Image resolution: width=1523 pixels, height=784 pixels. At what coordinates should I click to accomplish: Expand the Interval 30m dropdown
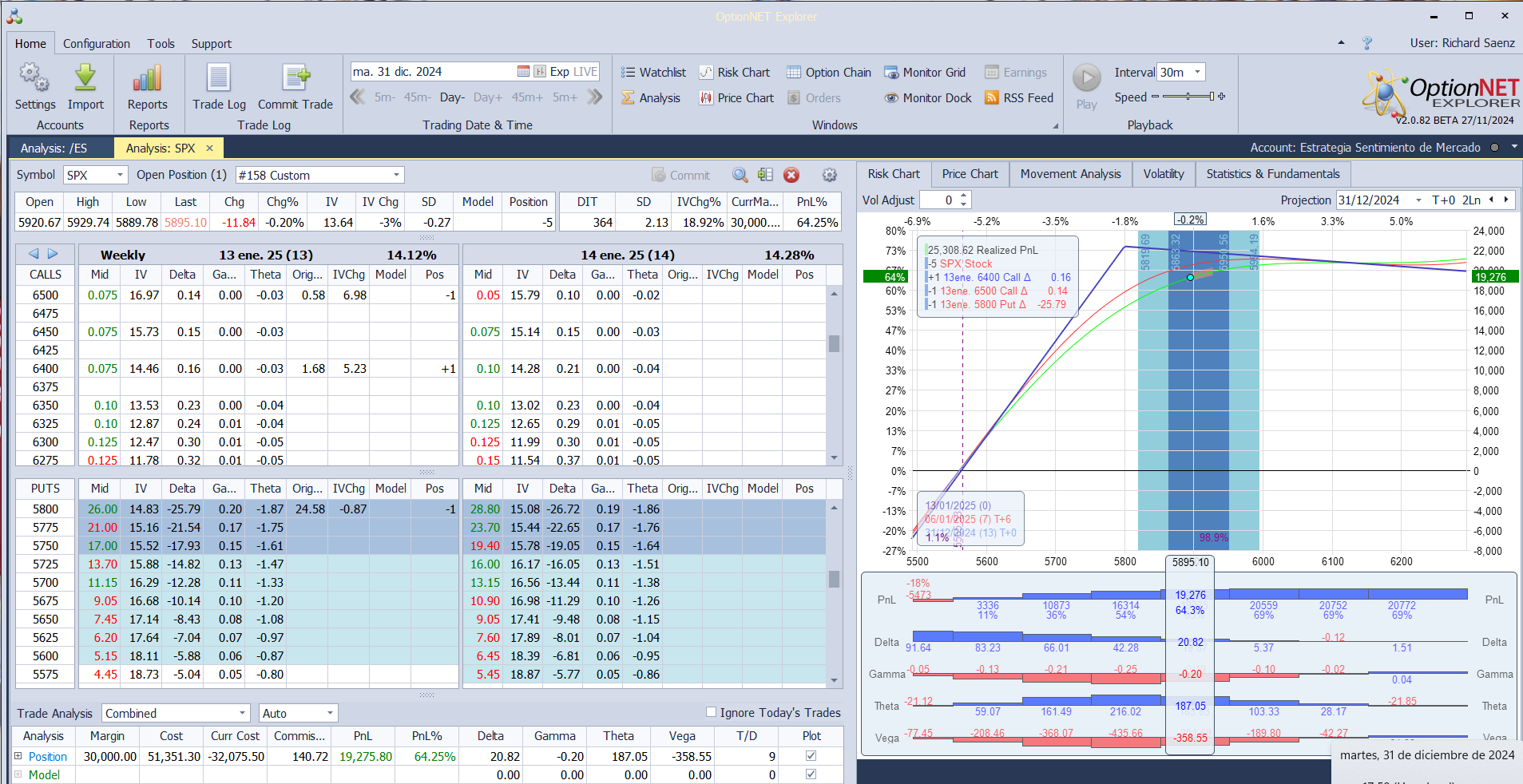(1197, 73)
